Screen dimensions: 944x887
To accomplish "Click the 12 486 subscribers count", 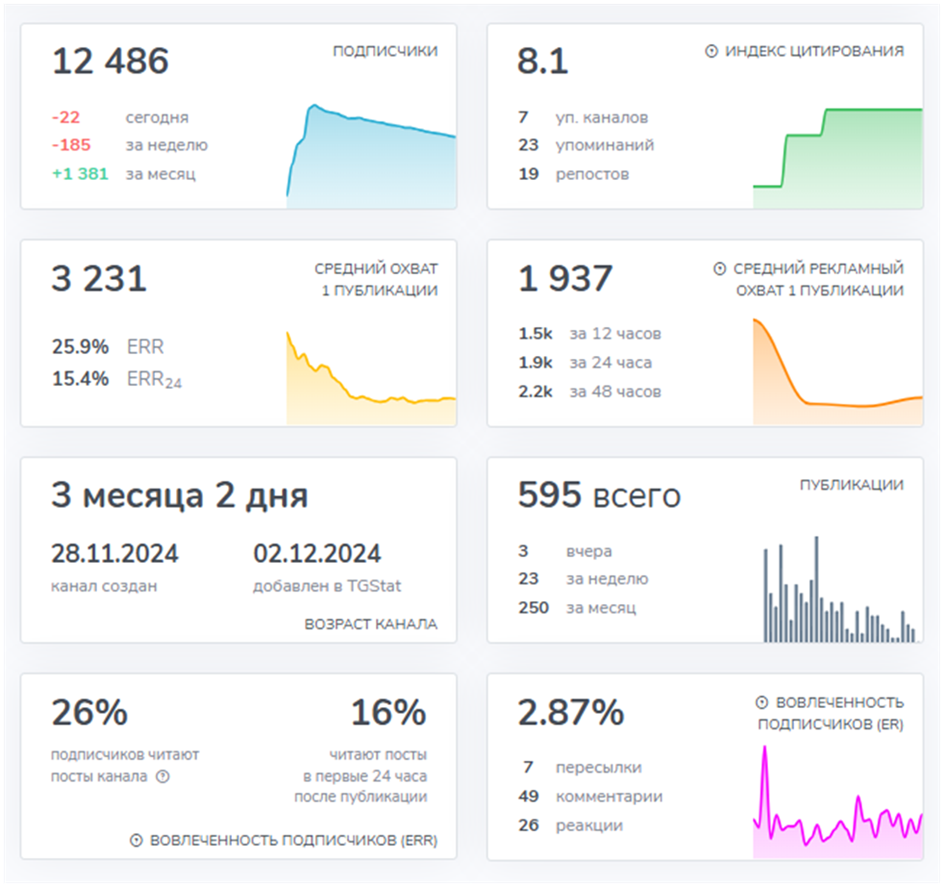I will [110, 61].
